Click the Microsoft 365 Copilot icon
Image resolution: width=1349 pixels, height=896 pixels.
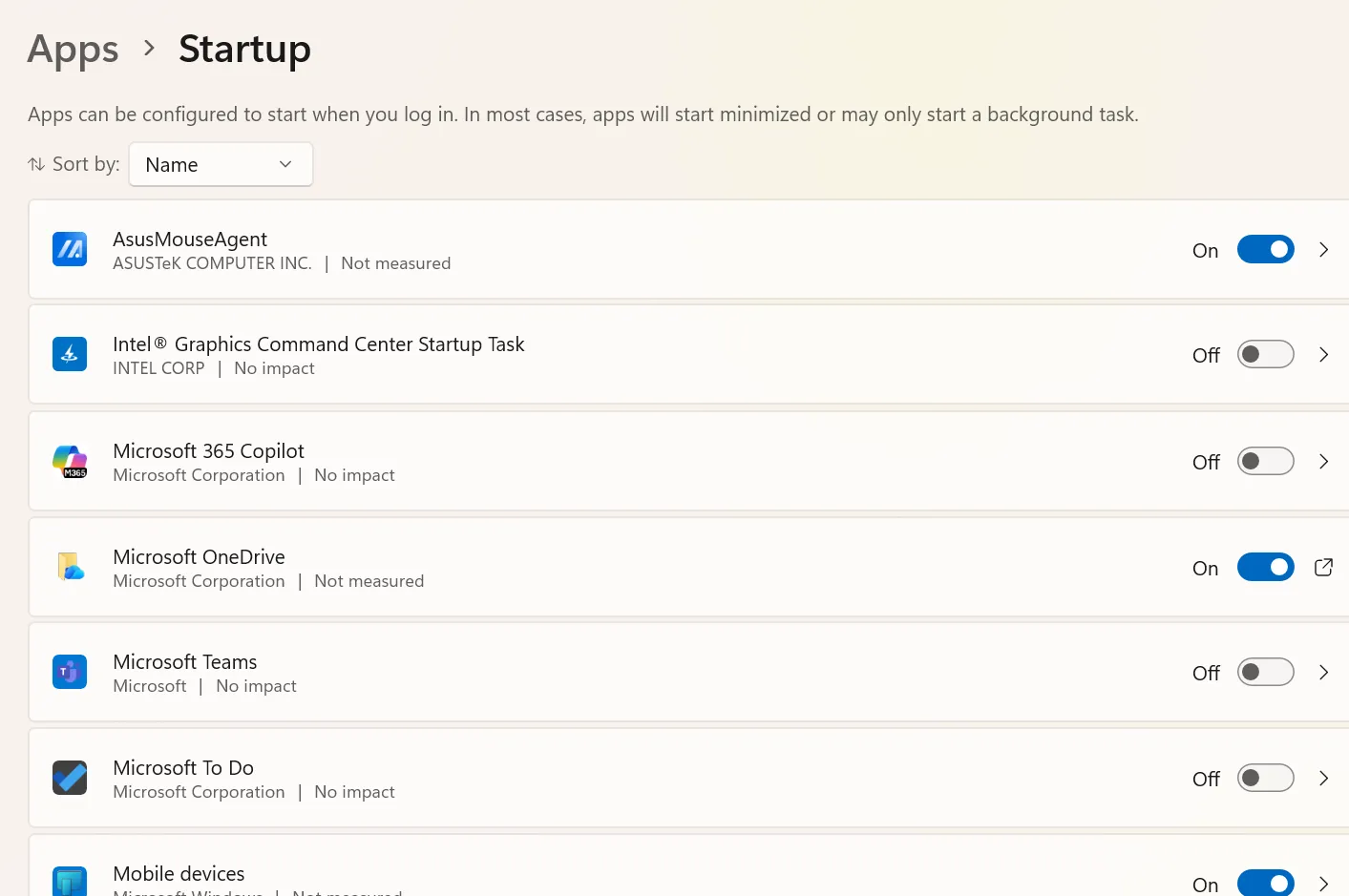pos(70,461)
